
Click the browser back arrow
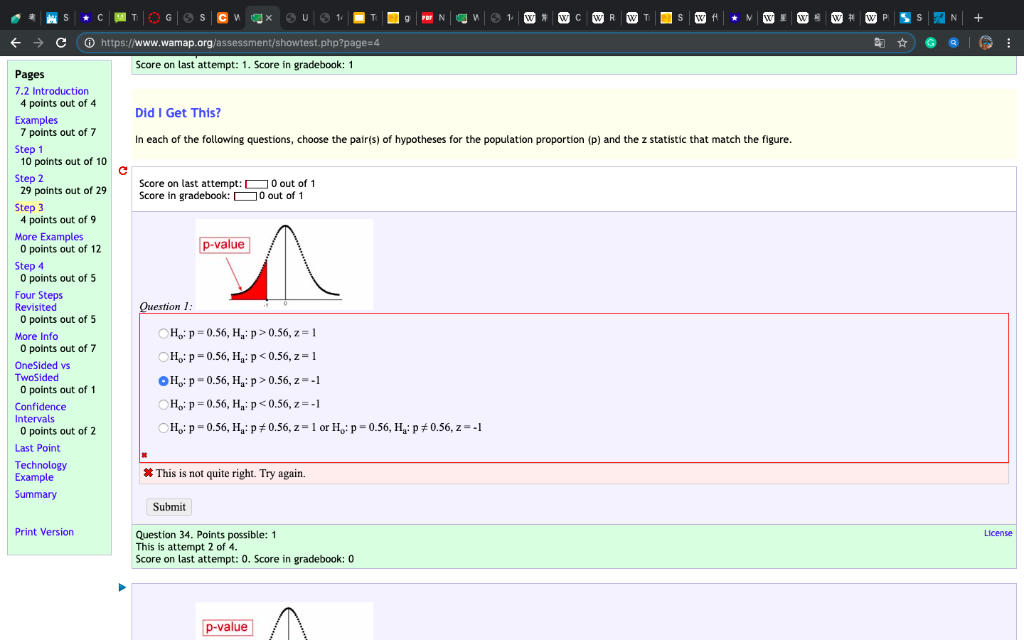(x=15, y=42)
